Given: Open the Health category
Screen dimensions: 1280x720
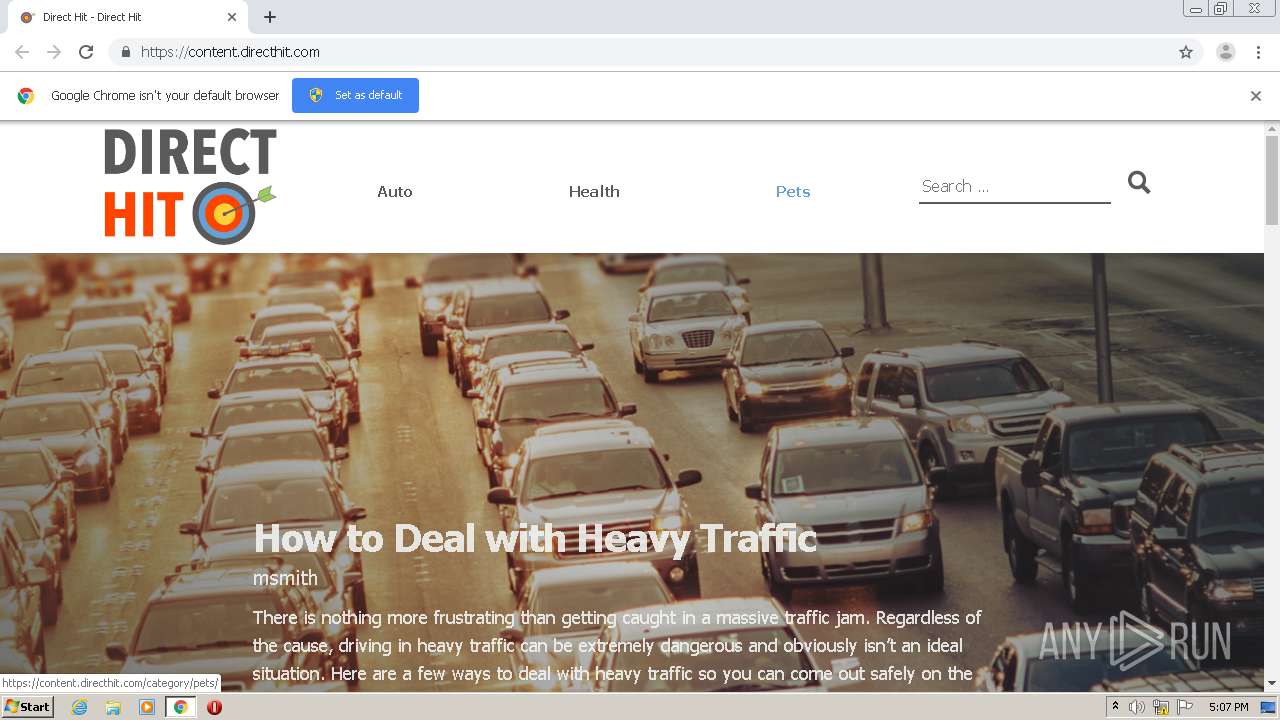Looking at the screenshot, I should tap(594, 191).
